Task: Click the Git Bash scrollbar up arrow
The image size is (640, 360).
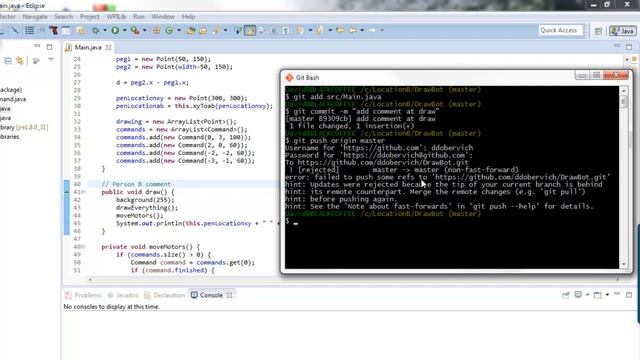Action: 624,90
